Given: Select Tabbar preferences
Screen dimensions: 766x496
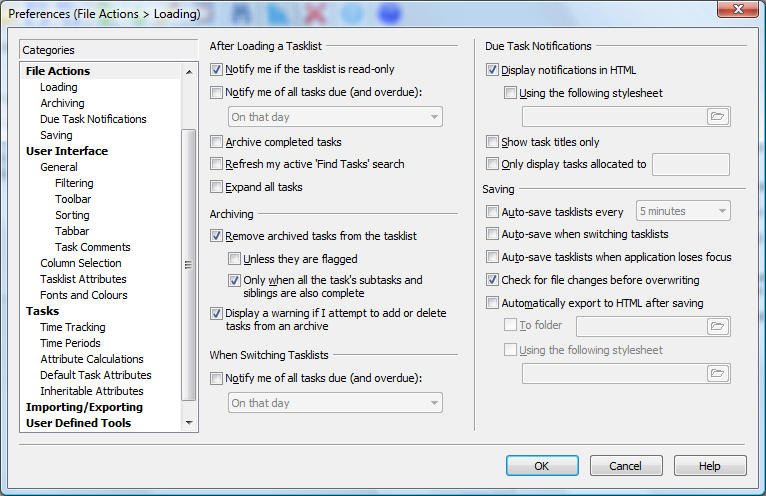Looking at the screenshot, I should tap(72, 231).
